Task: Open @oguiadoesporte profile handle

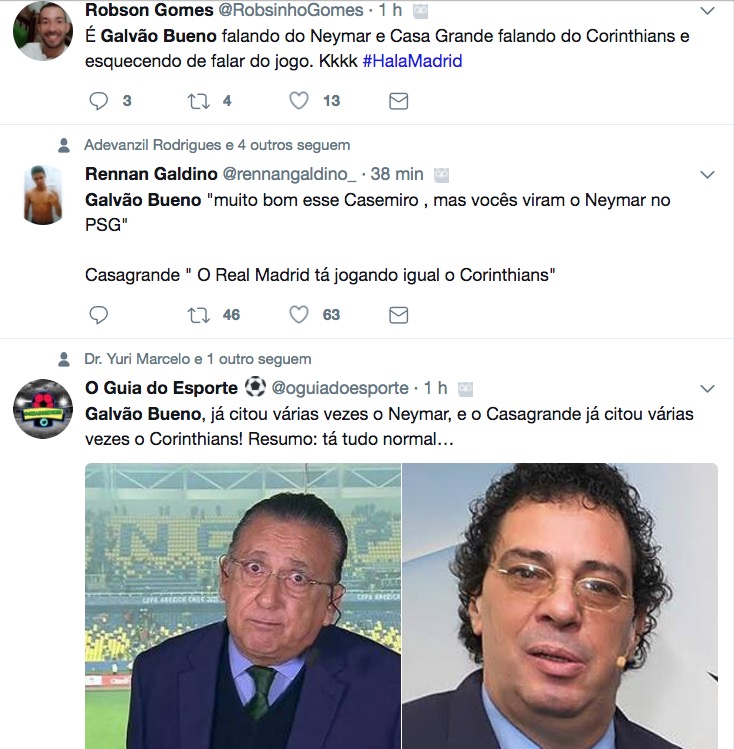Action: tap(340, 388)
